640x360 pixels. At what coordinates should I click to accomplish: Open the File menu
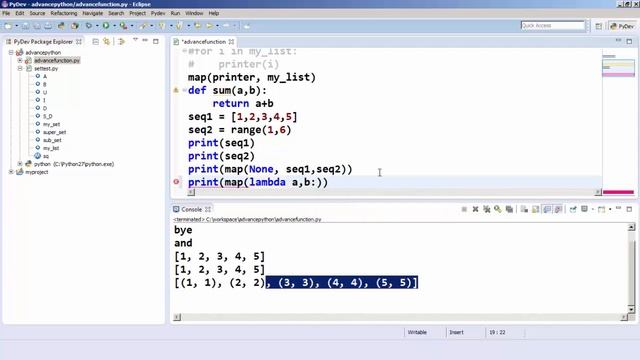pyautogui.click(x=6, y=13)
